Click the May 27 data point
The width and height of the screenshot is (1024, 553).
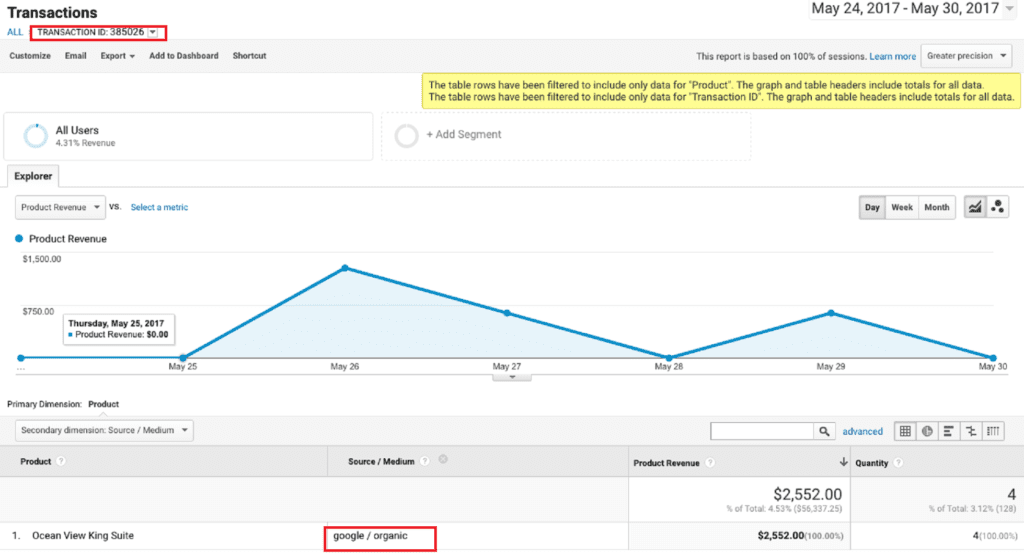[507, 313]
